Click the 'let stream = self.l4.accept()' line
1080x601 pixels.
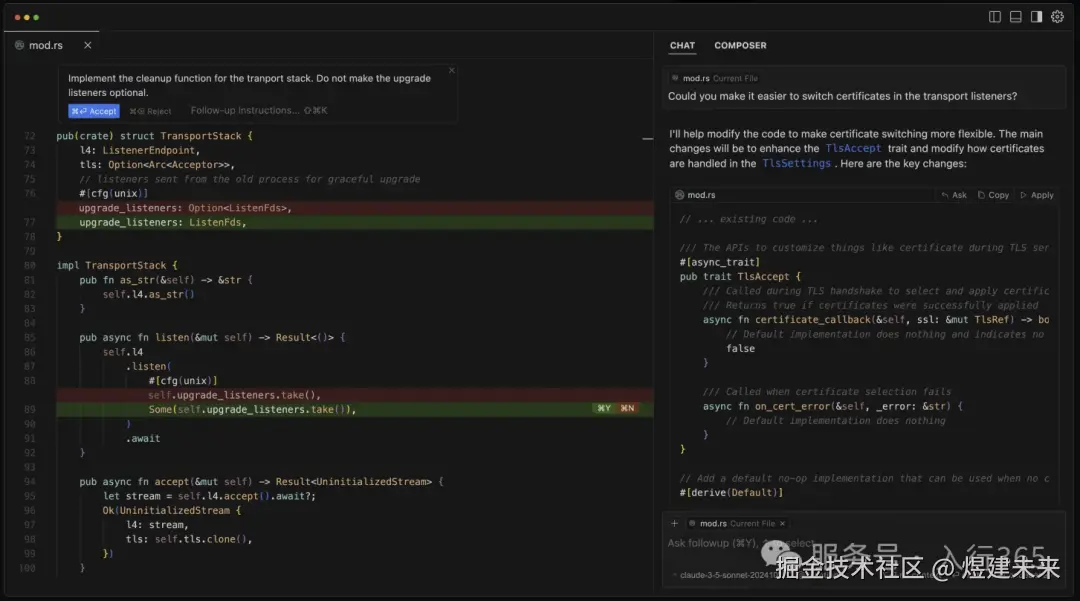pyautogui.click(x=209, y=496)
